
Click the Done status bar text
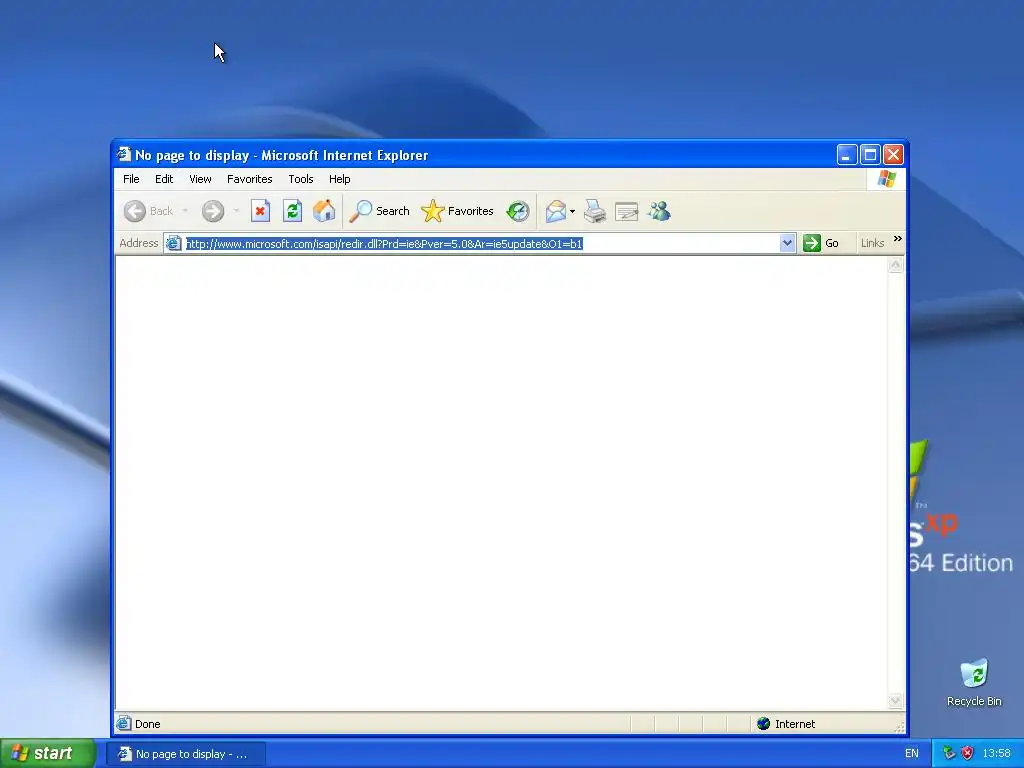pos(148,724)
